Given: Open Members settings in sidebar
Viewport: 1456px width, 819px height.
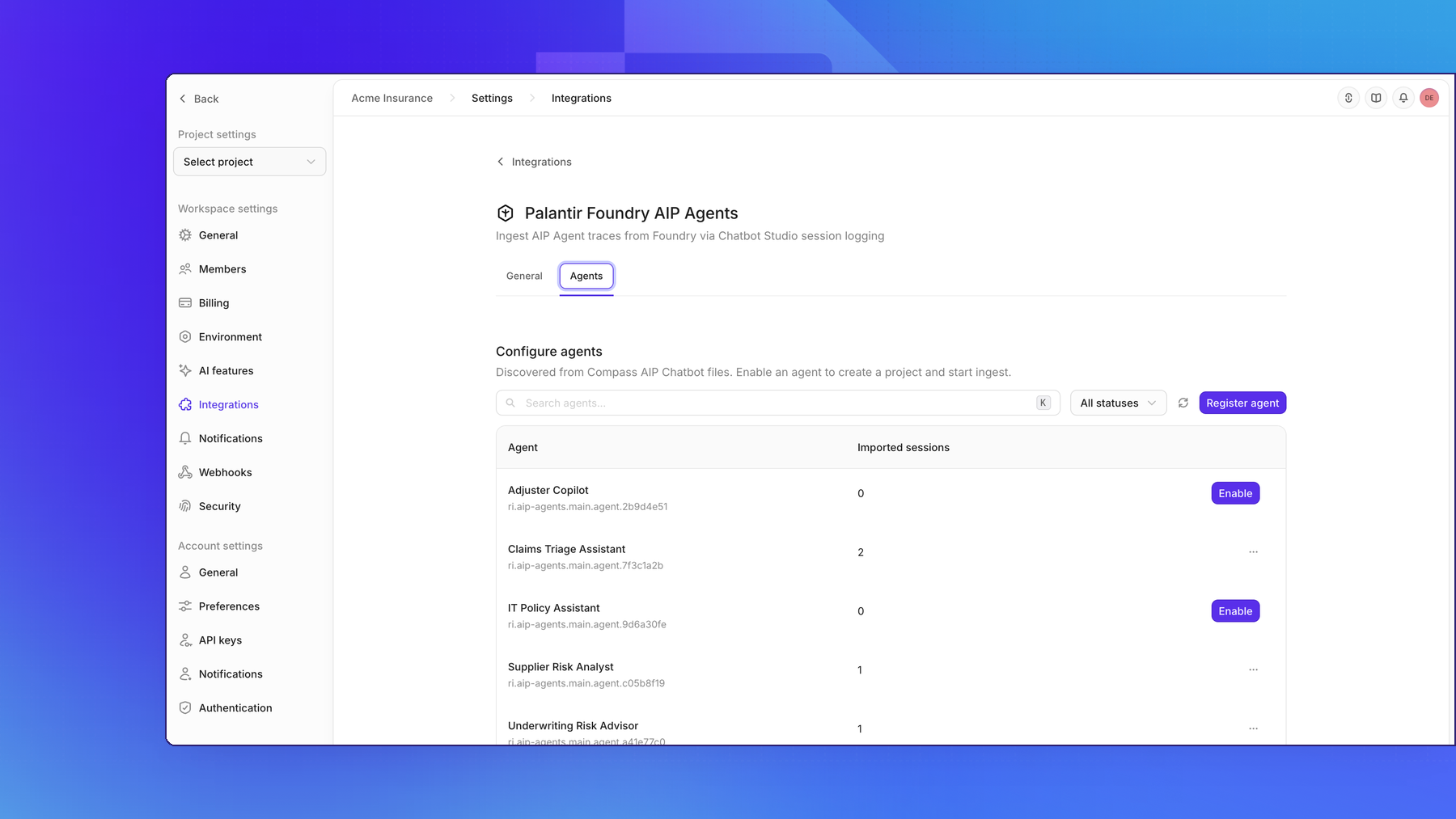Looking at the screenshot, I should 222,269.
